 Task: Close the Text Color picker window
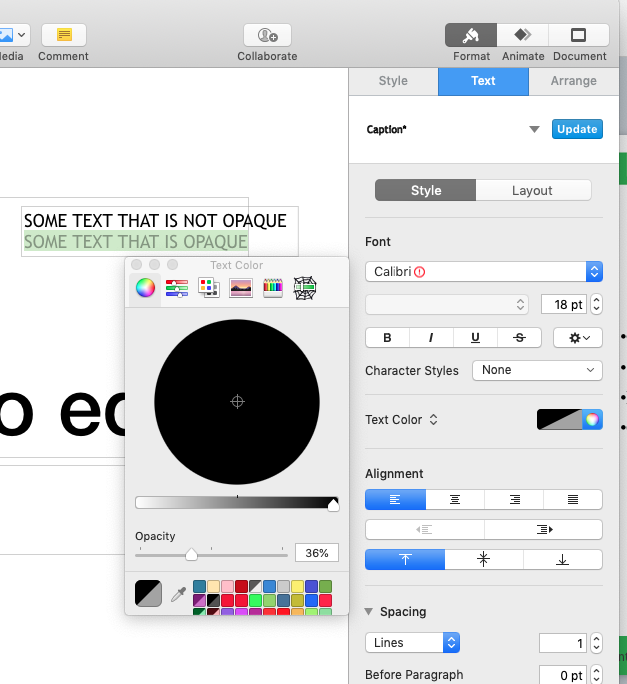pos(136,265)
